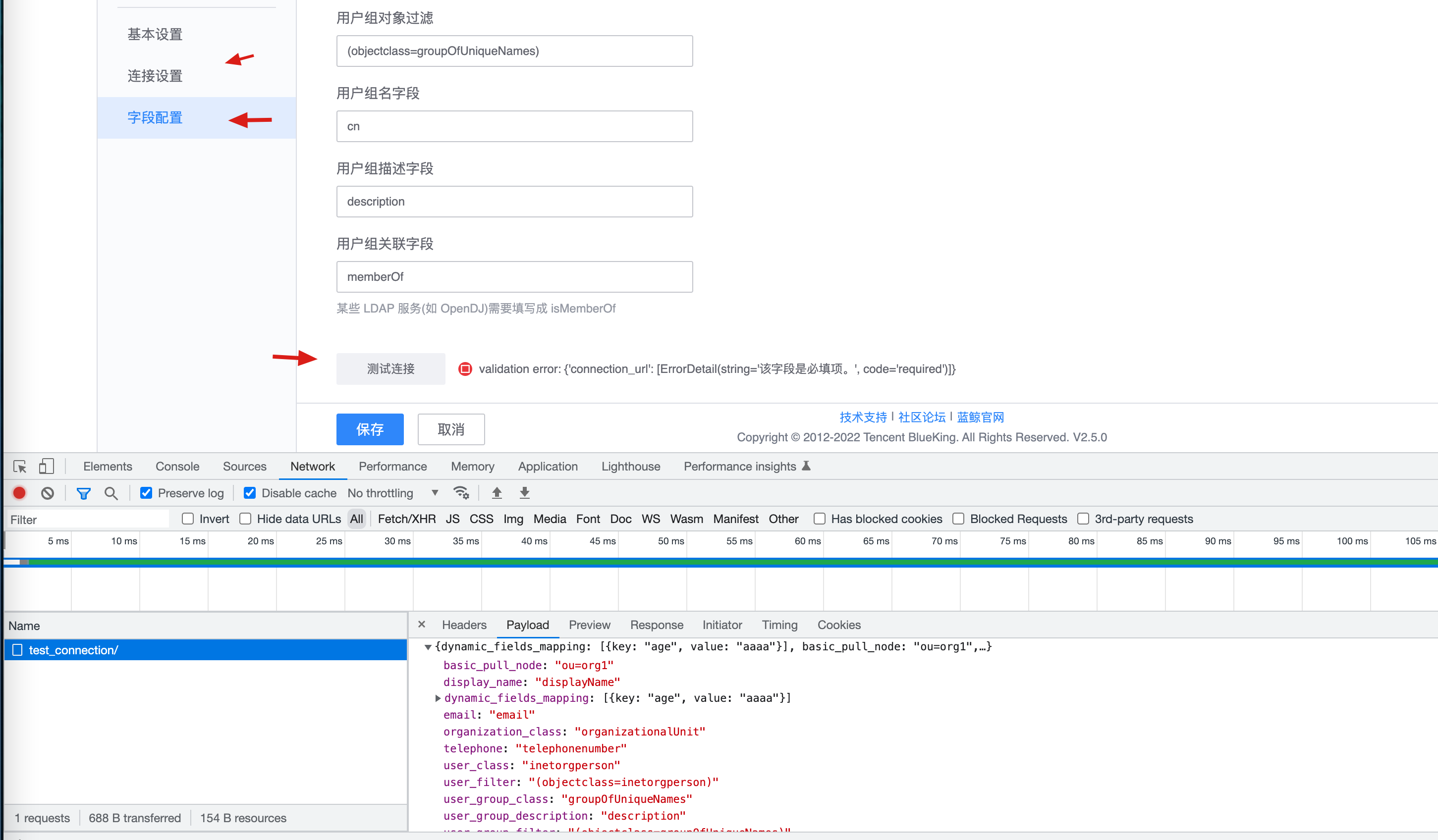
Task: Stop recording network log (red circle)
Action: (19, 493)
